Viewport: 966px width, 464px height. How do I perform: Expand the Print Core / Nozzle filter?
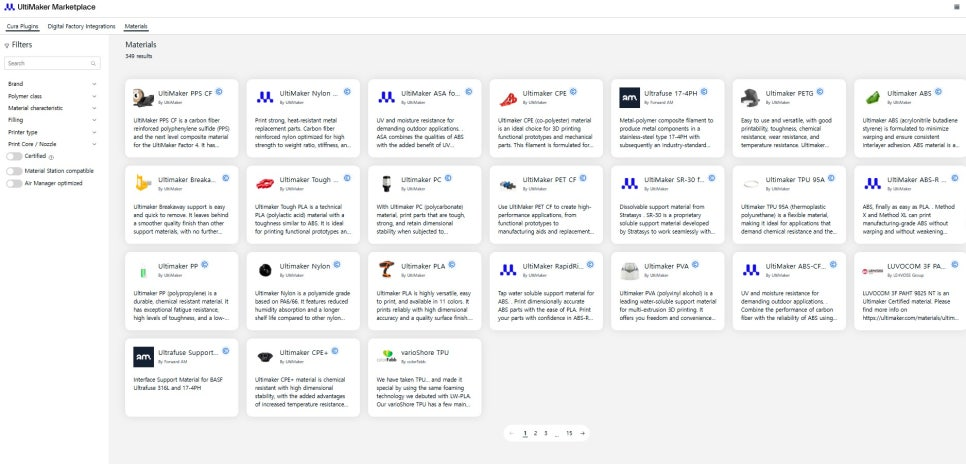tap(52, 144)
